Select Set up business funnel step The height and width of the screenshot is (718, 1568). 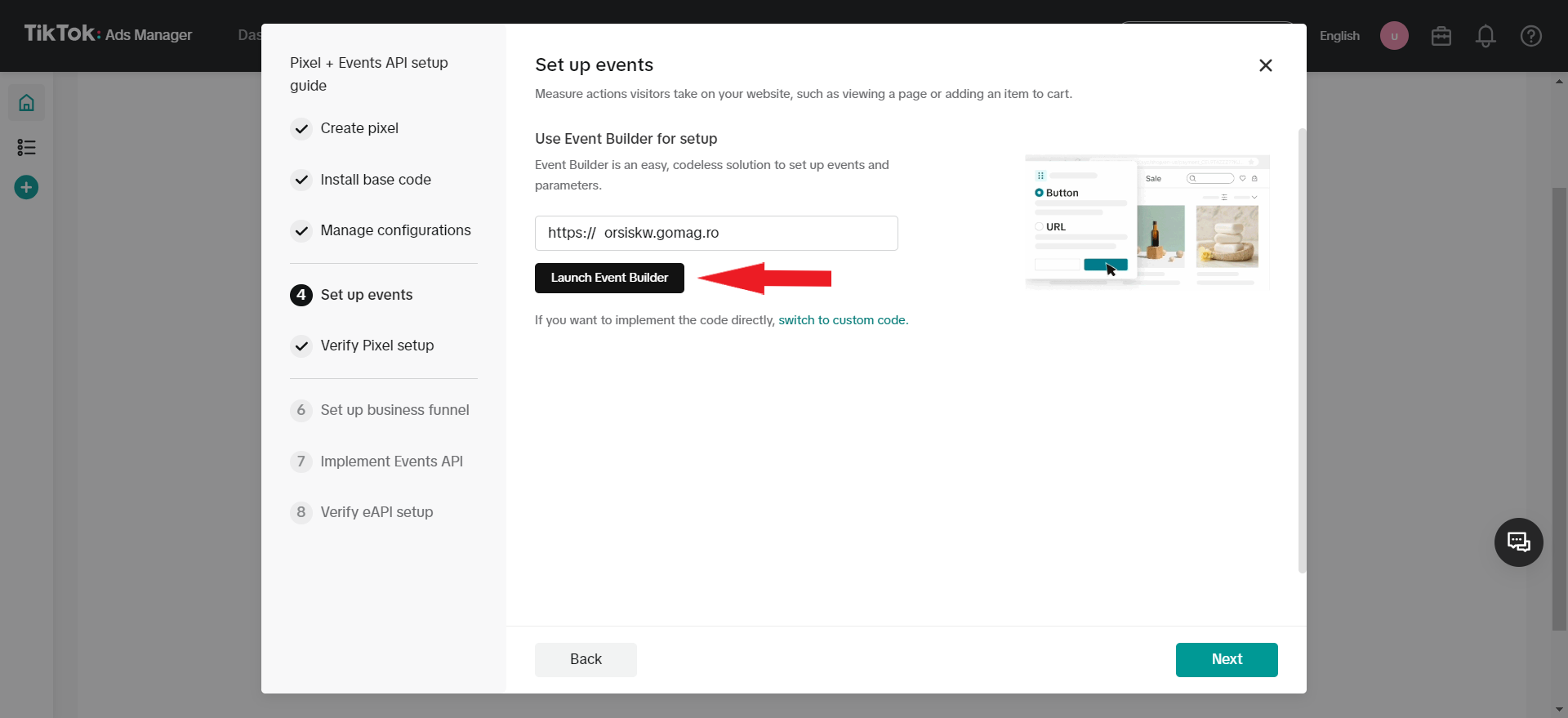point(394,410)
